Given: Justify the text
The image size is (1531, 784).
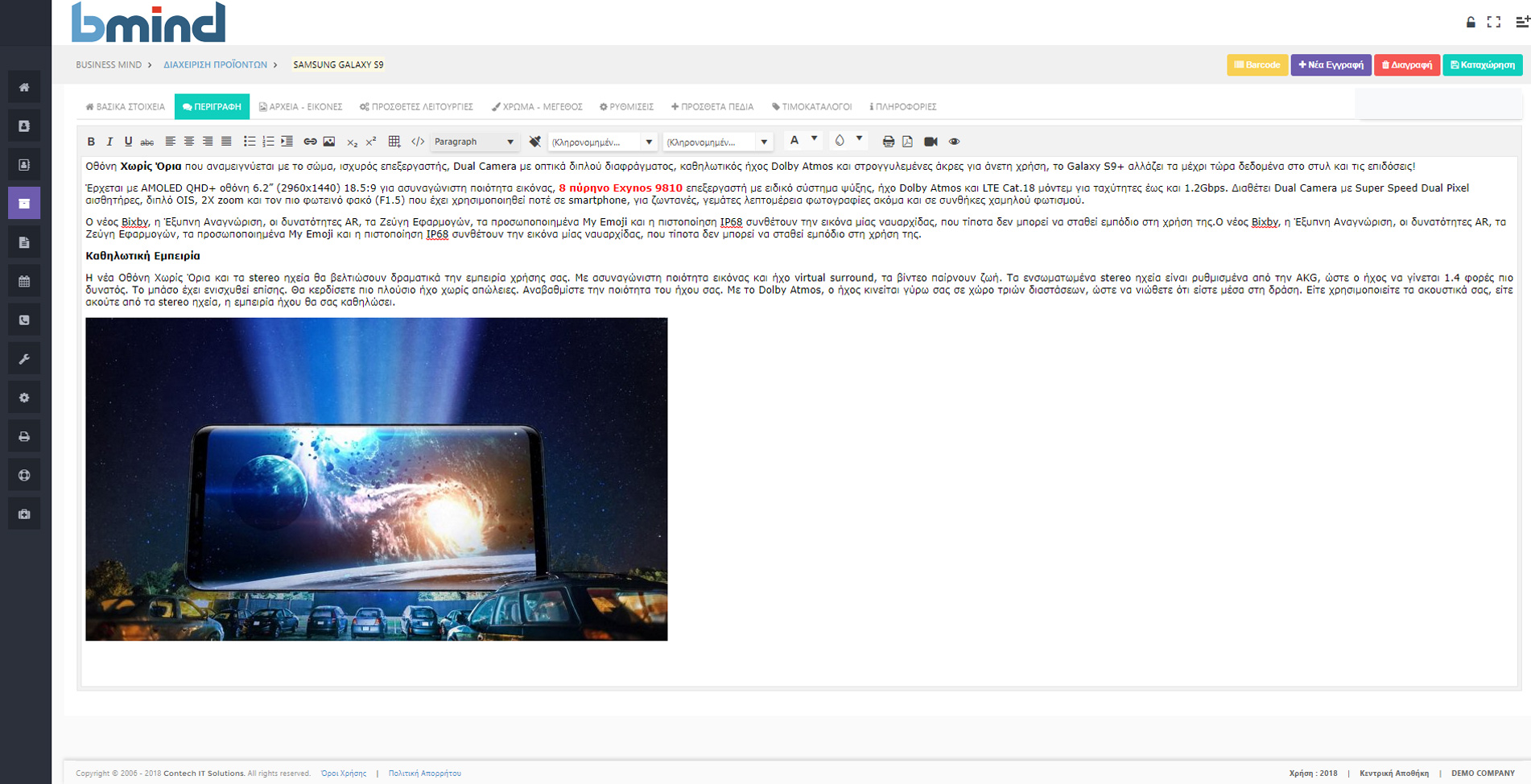Looking at the screenshot, I should point(226,142).
